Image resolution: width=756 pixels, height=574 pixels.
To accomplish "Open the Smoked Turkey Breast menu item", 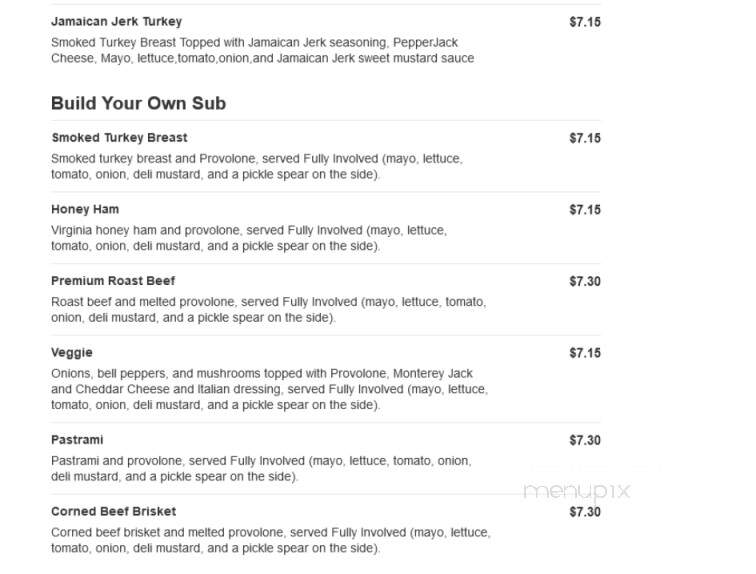I will tap(119, 138).
